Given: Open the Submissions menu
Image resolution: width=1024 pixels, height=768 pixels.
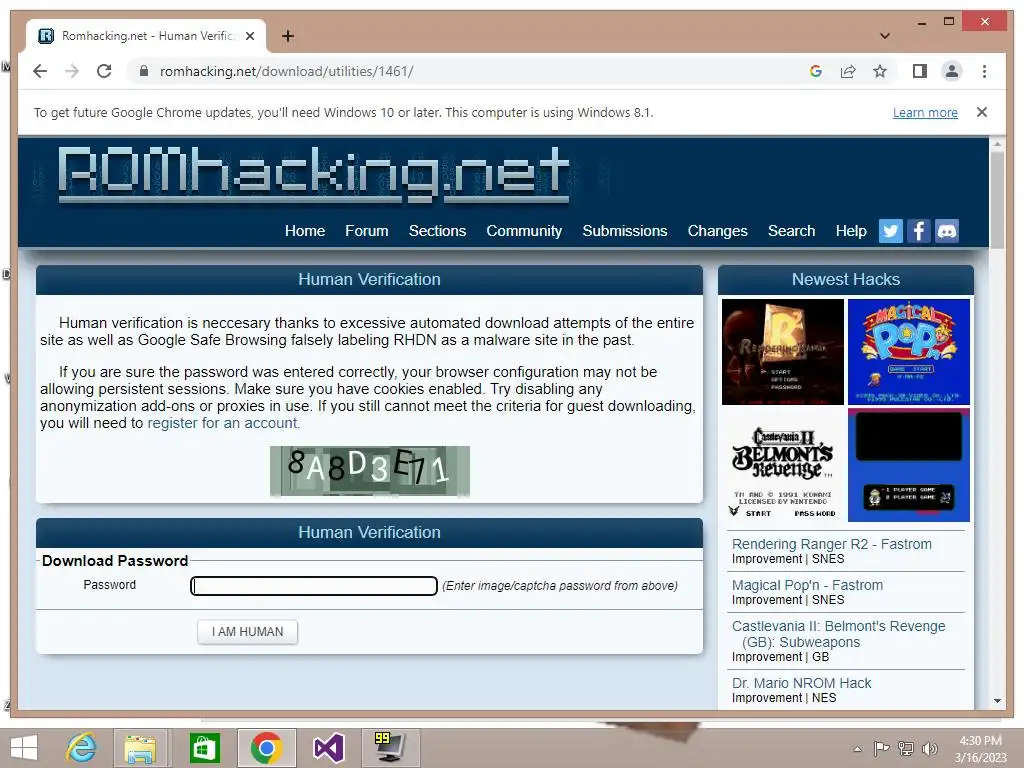Looking at the screenshot, I should (625, 231).
